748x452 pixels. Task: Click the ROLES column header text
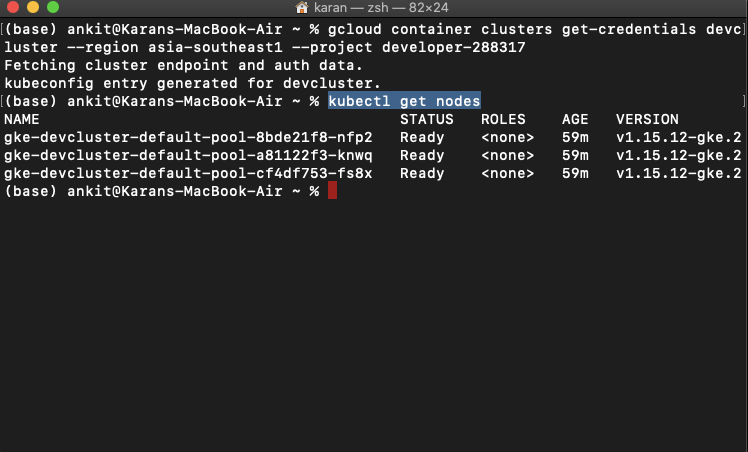pyautogui.click(x=504, y=119)
